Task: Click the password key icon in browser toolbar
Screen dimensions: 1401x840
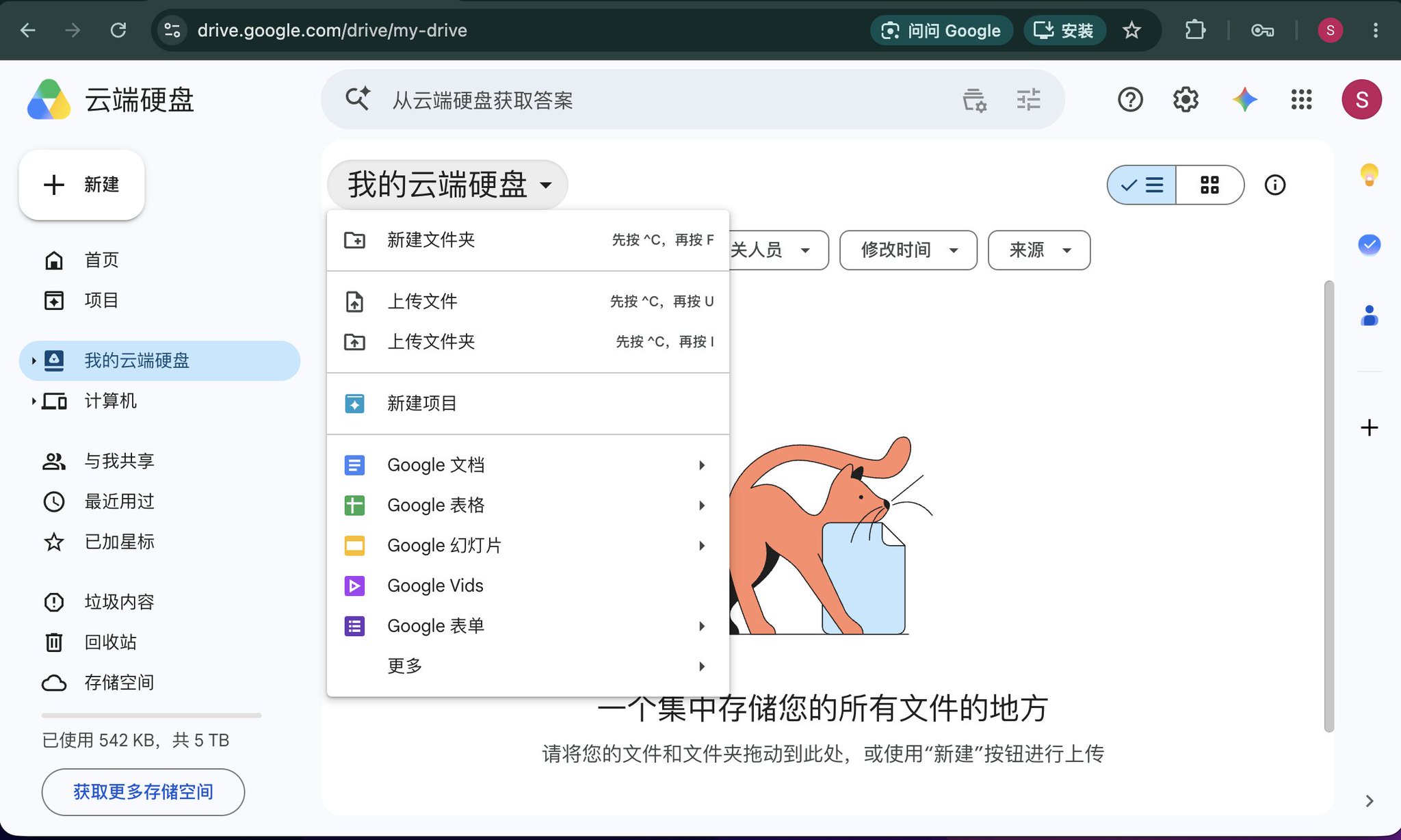Action: point(1262,30)
